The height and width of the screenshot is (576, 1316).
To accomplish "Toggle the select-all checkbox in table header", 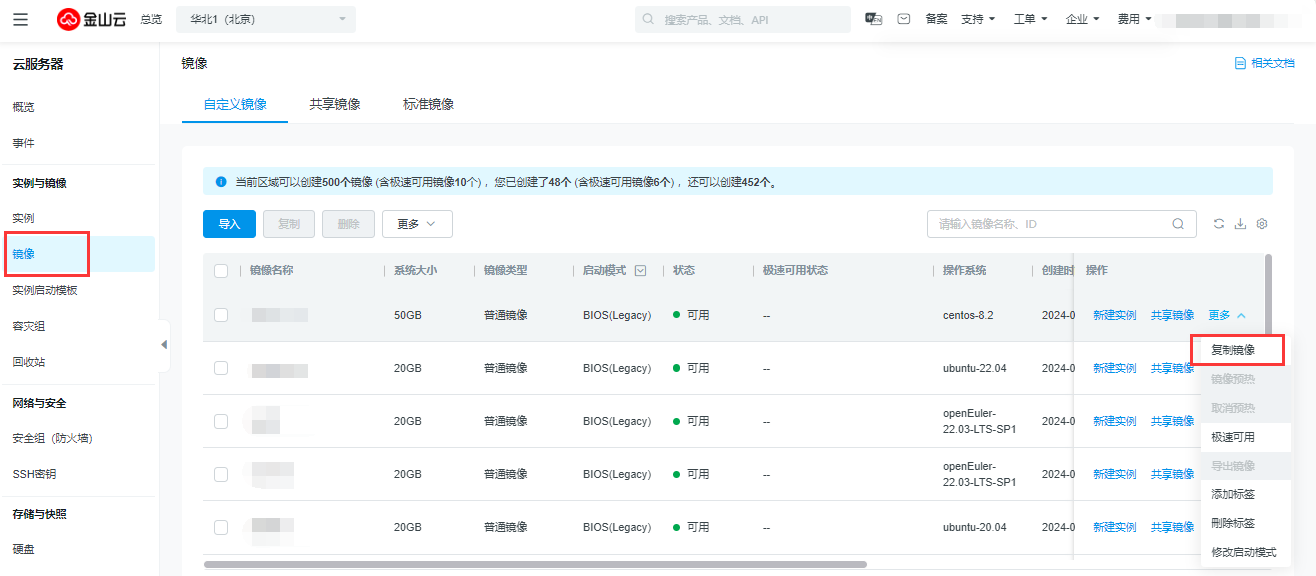I will pos(221,271).
